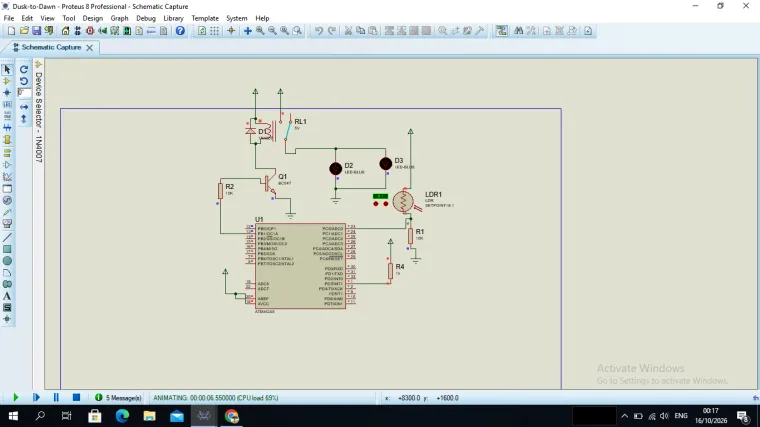The image size is (760, 427).
Task: Advance the simulation with the Step button
Action: pyautogui.click(x=36, y=397)
